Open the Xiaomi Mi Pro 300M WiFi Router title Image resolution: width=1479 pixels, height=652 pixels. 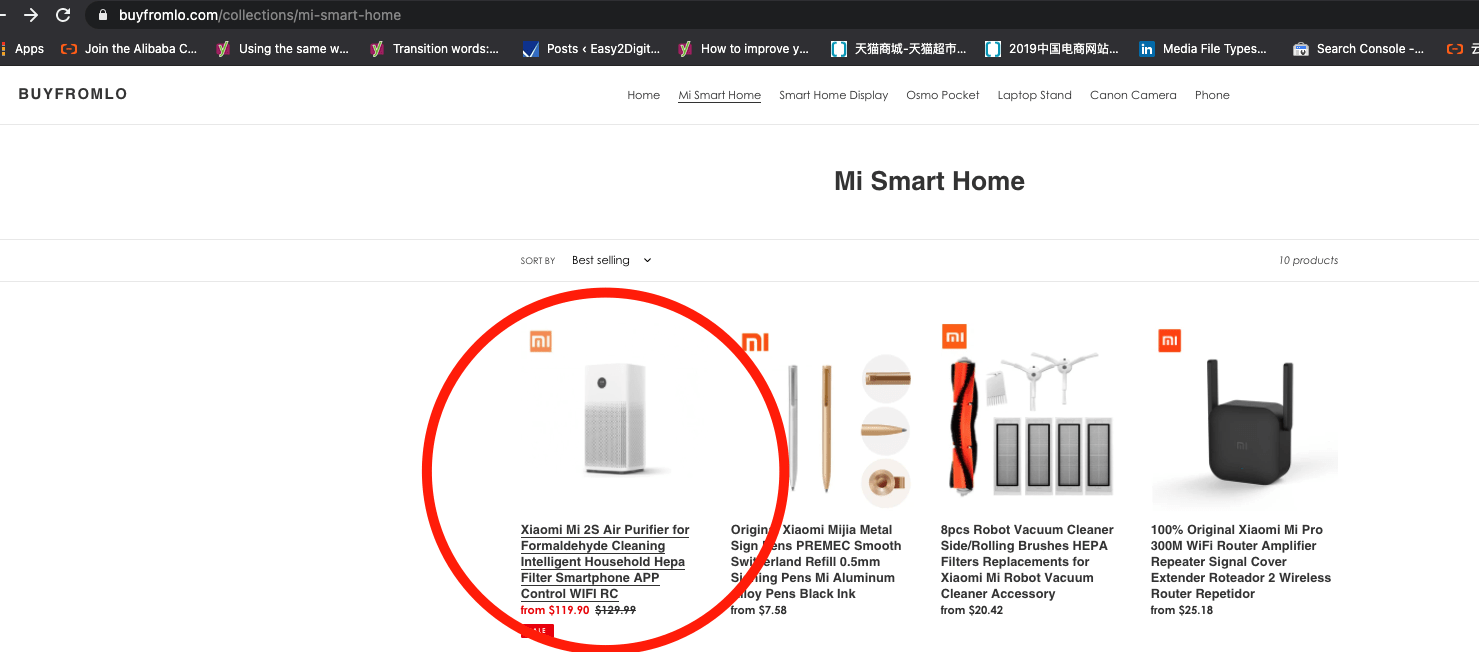[x=1241, y=562]
